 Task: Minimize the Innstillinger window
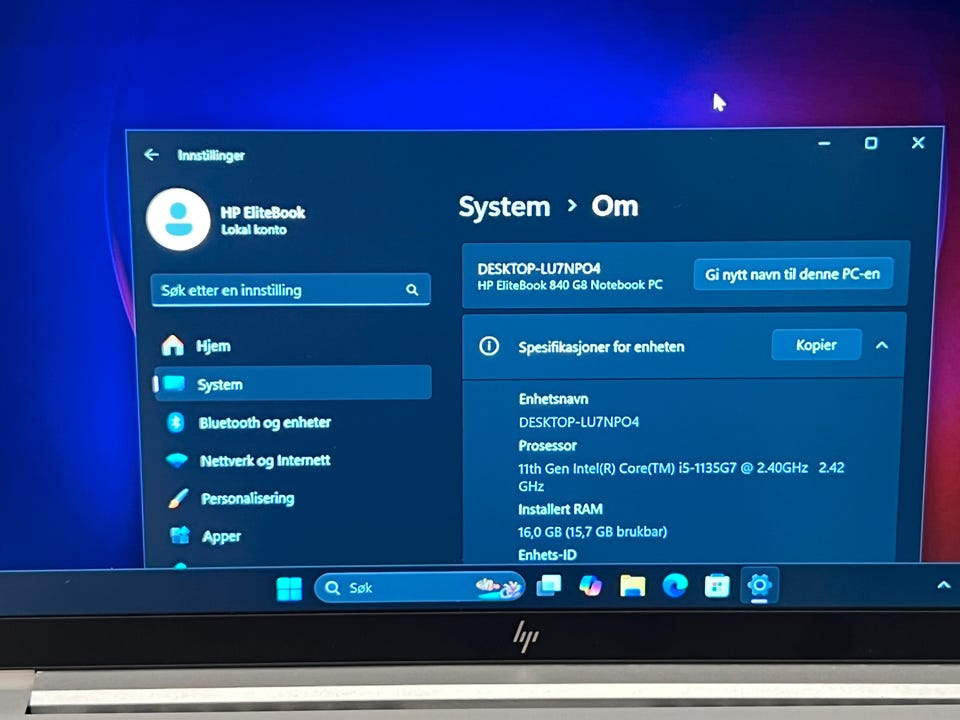pyautogui.click(x=825, y=143)
